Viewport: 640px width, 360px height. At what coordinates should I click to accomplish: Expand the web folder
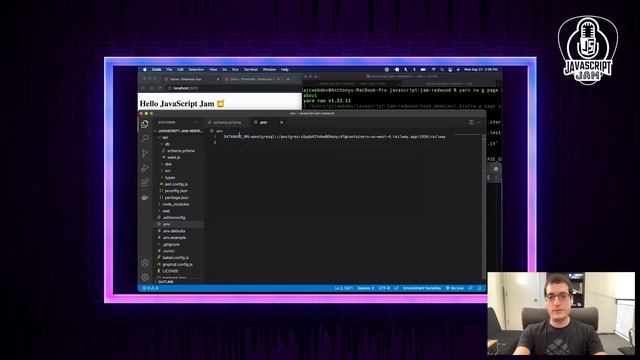click(166, 211)
